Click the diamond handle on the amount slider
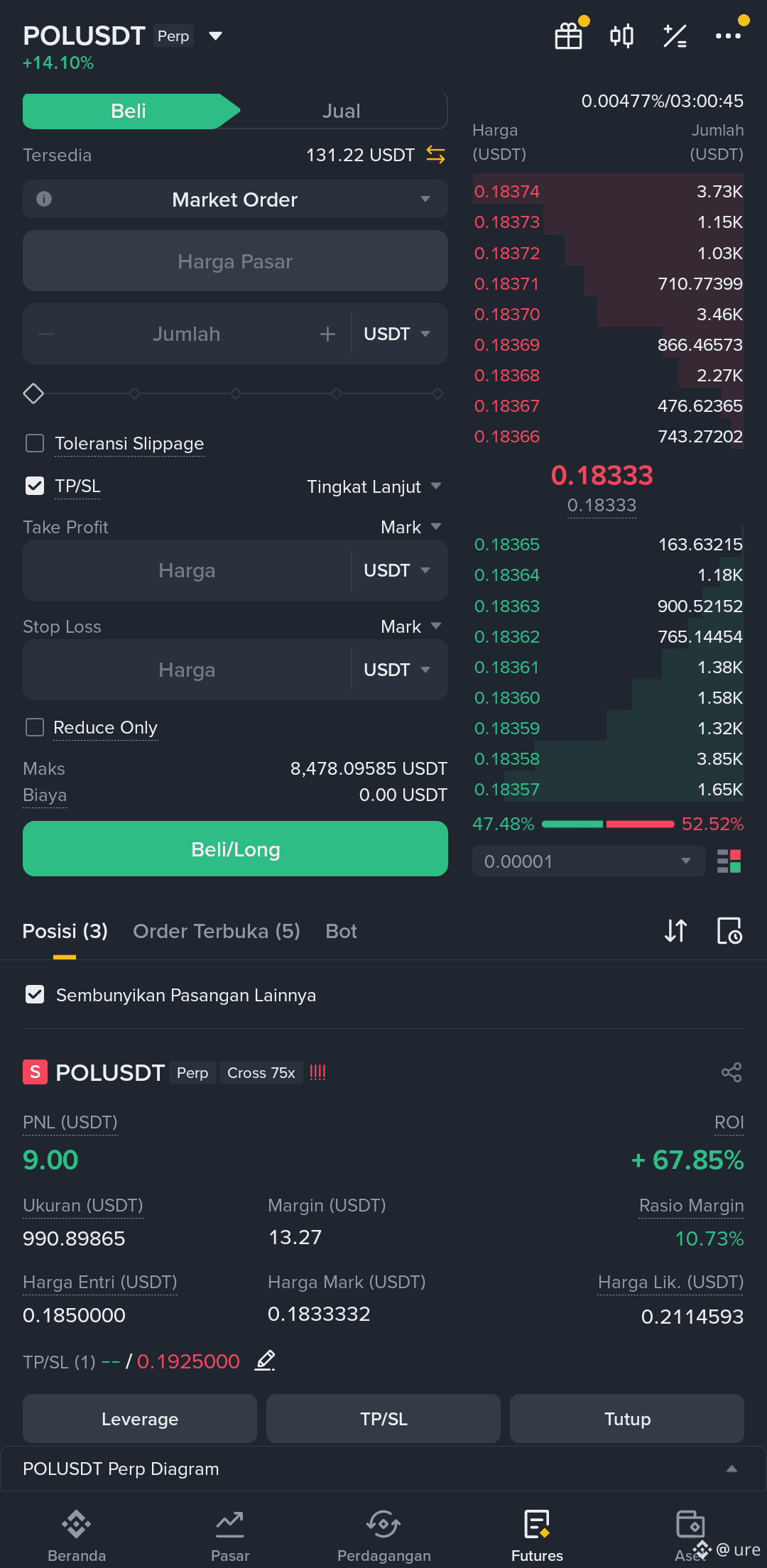767x1568 pixels. click(x=33, y=393)
